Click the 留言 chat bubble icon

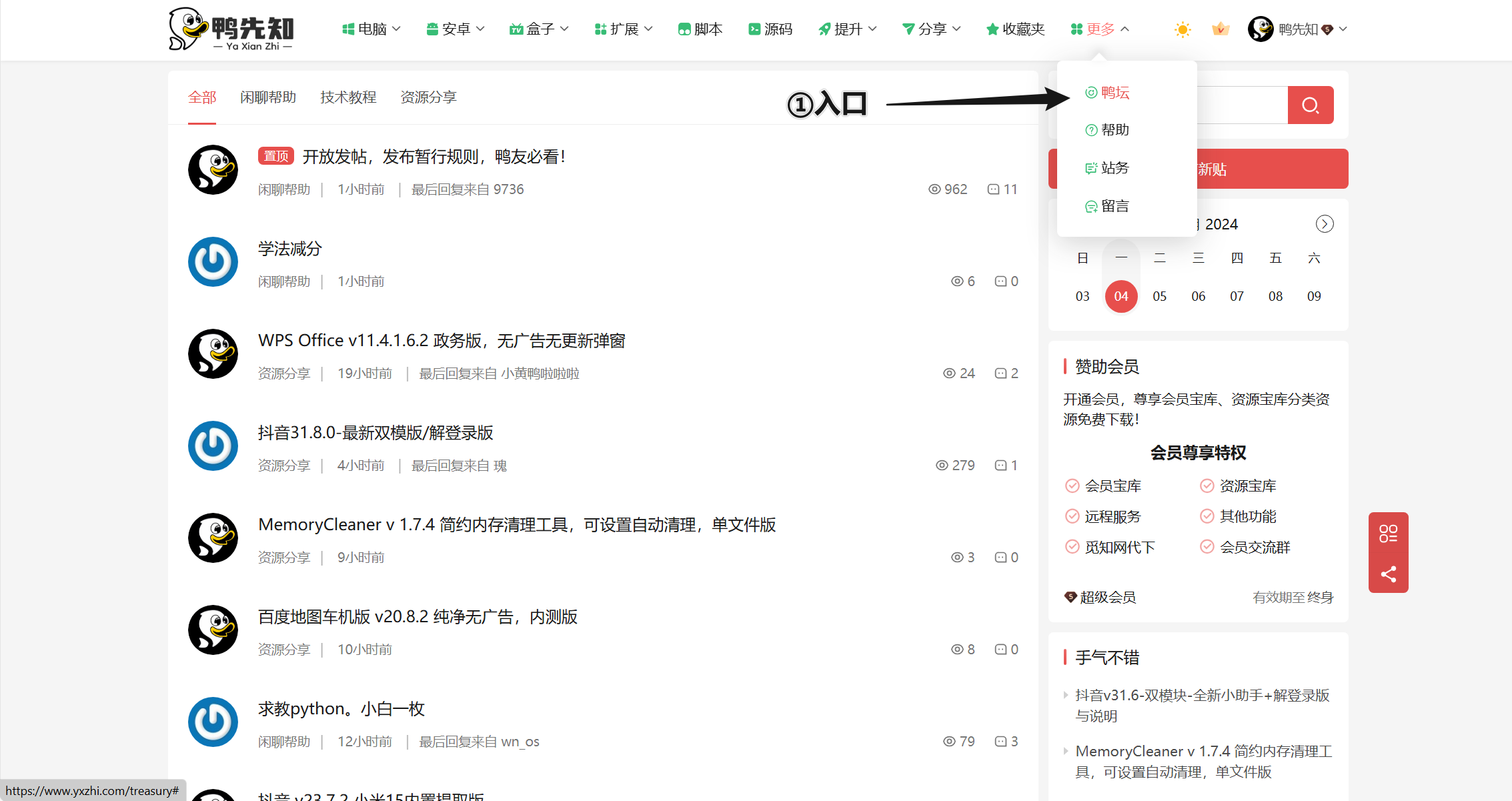(1091, 207)
